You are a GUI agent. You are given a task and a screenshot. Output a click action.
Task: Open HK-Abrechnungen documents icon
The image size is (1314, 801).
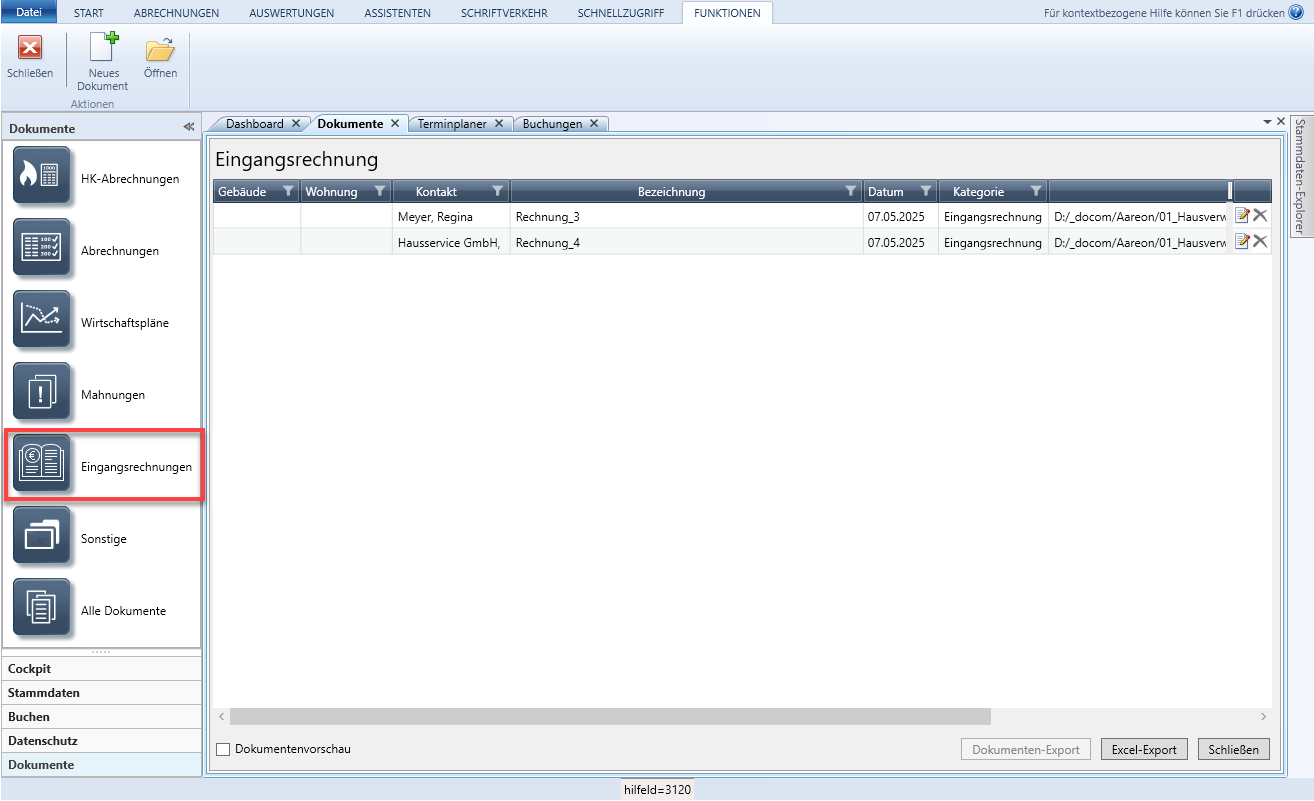coord(42,175)
